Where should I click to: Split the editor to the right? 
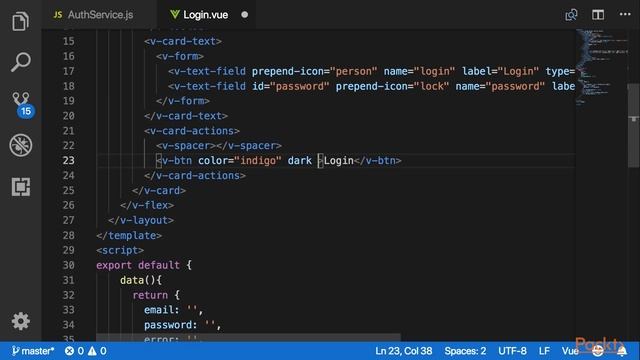point(598,15)
